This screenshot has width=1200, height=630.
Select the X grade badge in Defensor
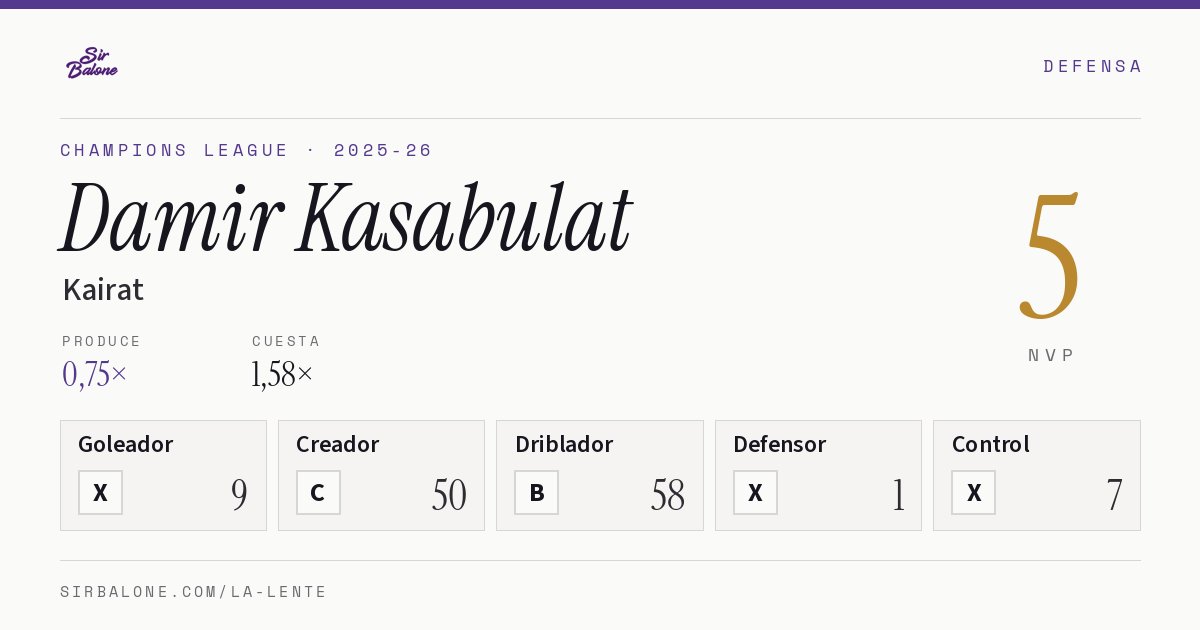[x=755, y=492]
